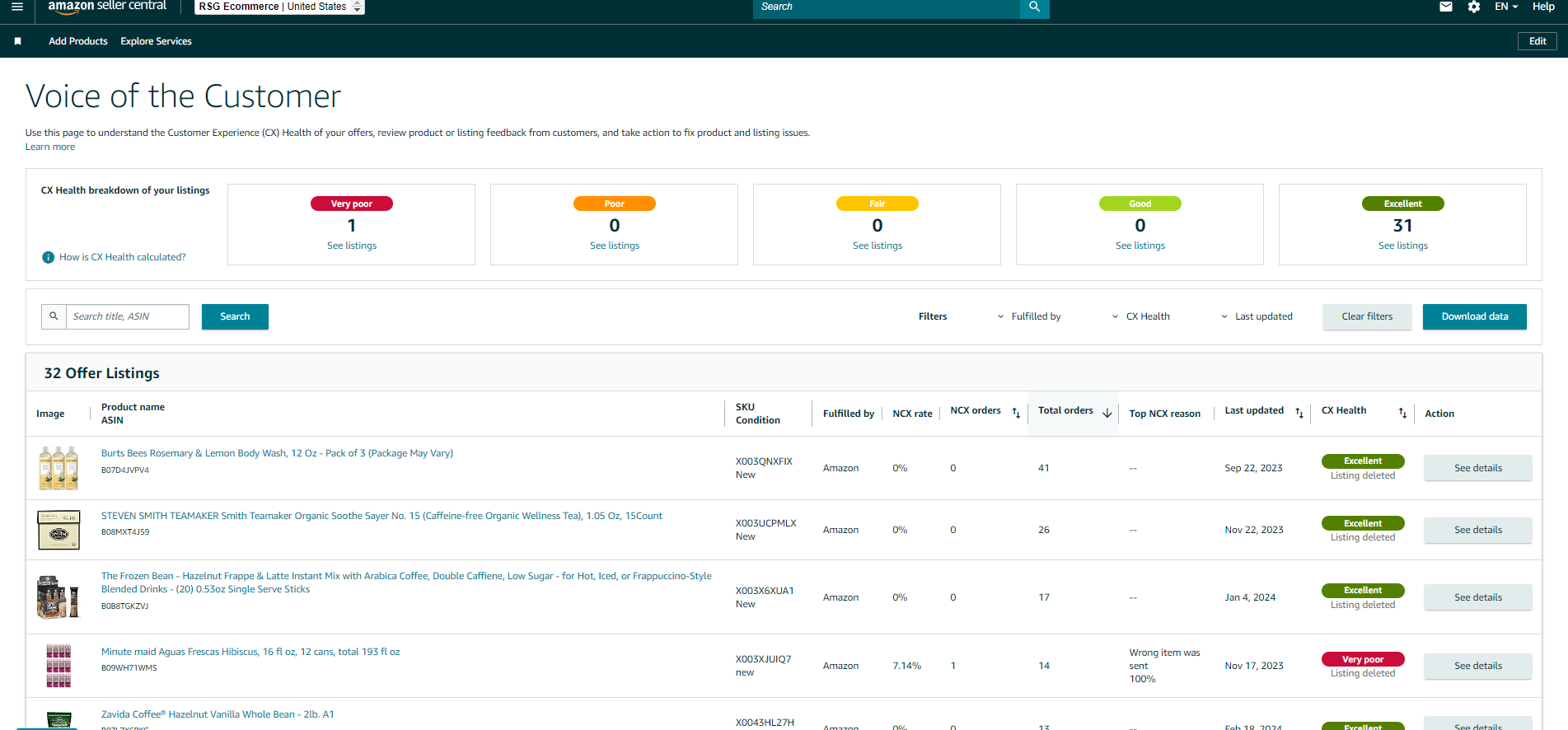Click the Minute Maid cans thumbnail

coord(59,666)
